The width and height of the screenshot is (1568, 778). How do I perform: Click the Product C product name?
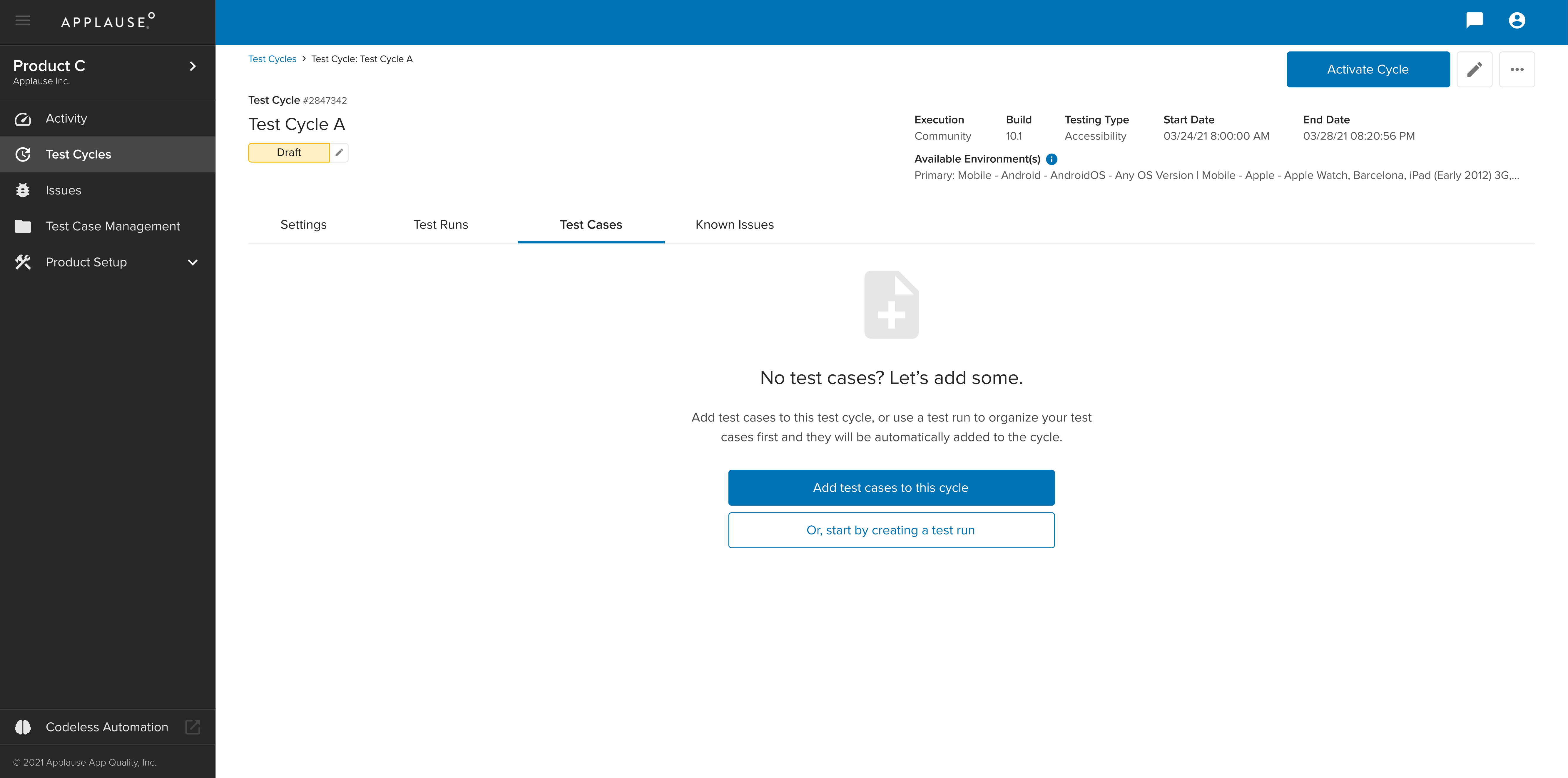(49, 66)
